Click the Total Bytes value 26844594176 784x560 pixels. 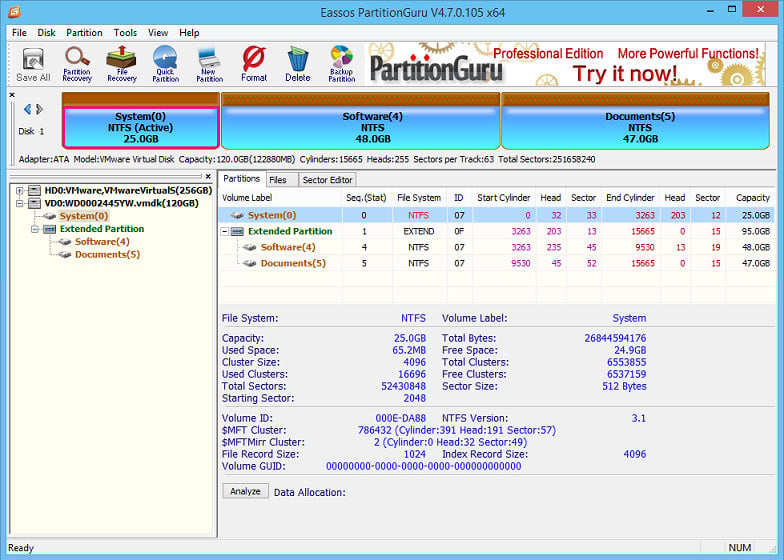(x=615, y=338)
